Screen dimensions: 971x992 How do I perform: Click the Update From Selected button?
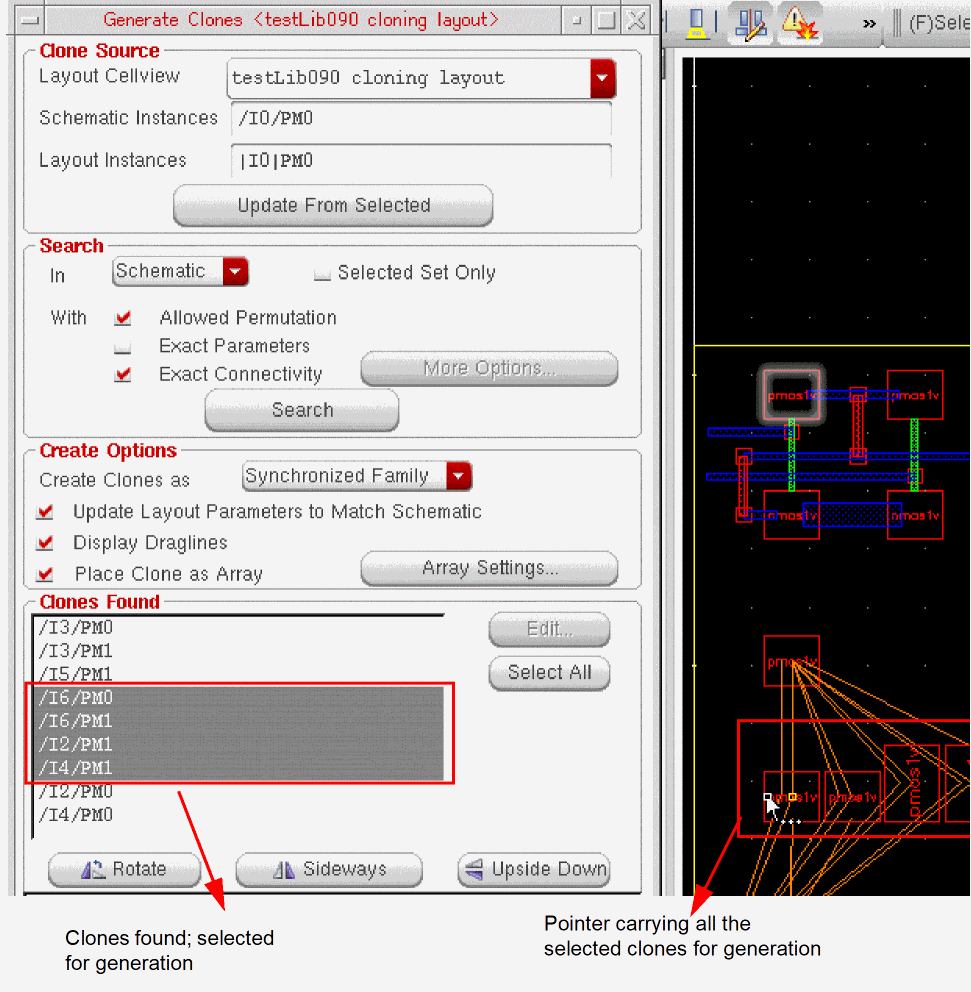(x=333, y=205)
